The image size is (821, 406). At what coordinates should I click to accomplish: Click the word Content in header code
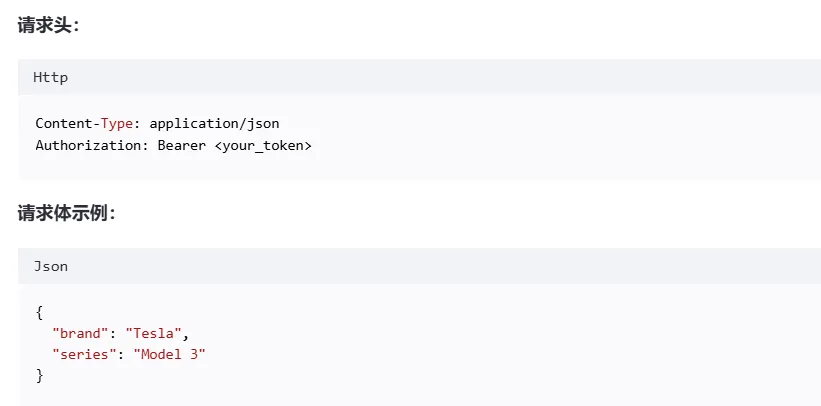coord(64,124)
